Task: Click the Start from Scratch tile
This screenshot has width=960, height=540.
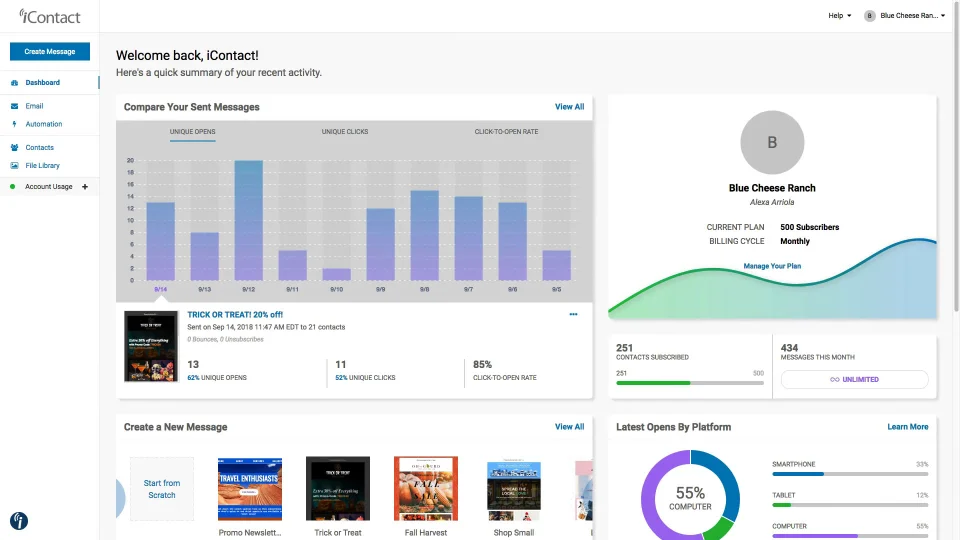Action: point(162,489)
